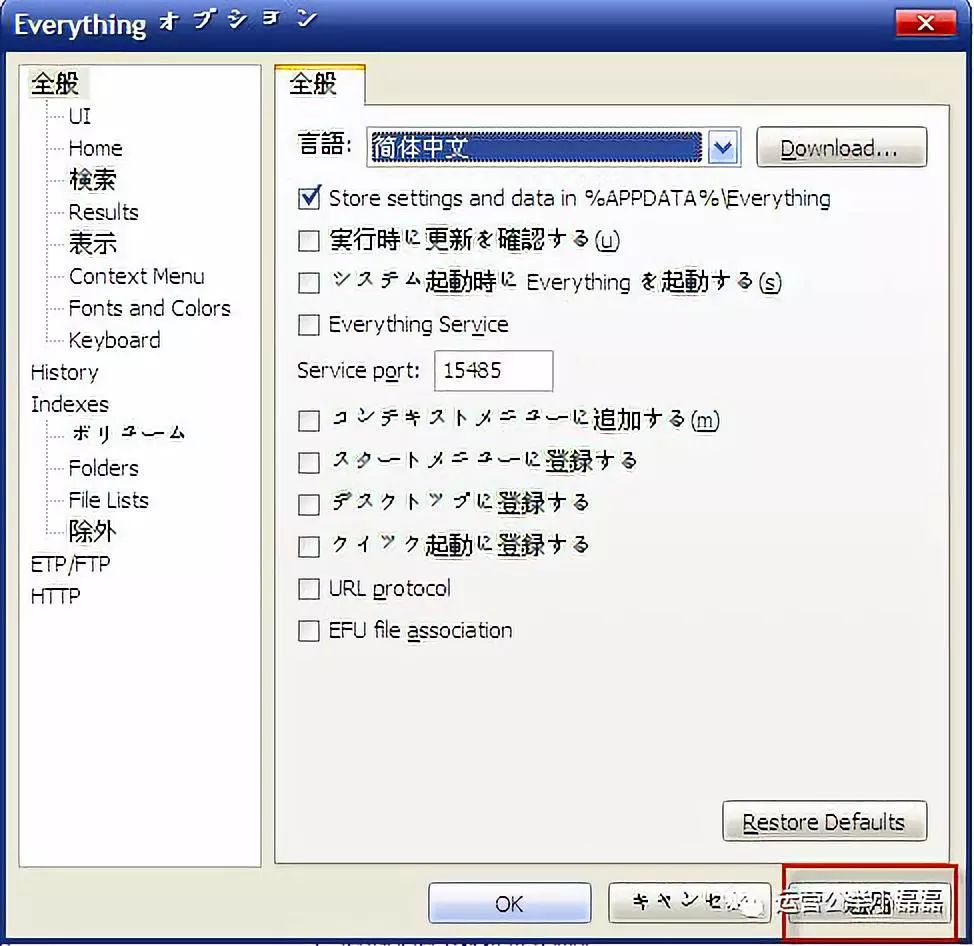Screen dimensions: 974x946
Task: Enable EFU file association checkbox
Action: coord(309,631)
